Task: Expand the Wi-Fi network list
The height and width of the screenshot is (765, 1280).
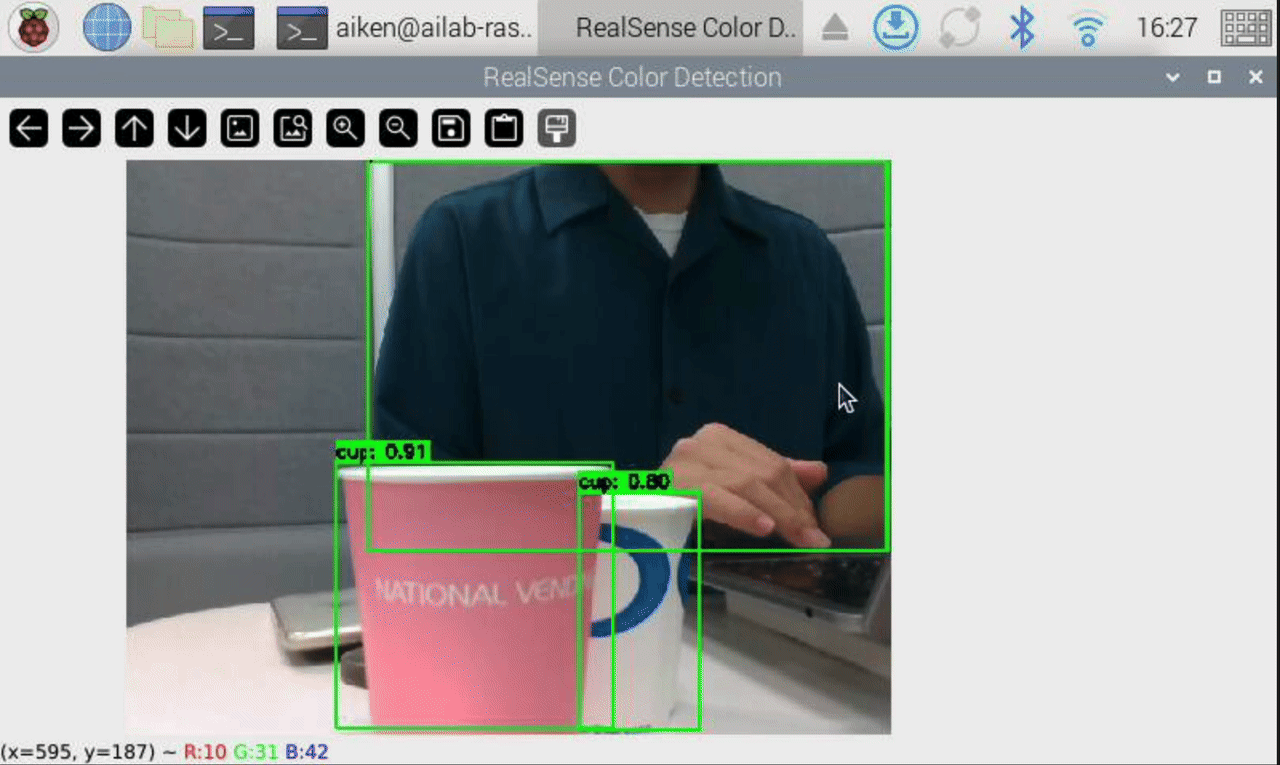Action: pos(1086,28)
